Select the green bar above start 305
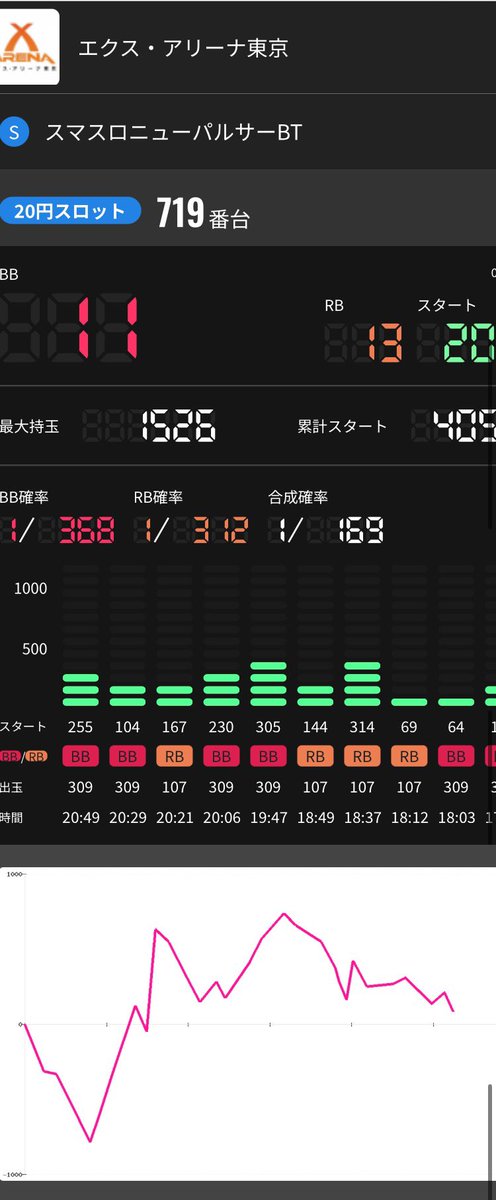This screenshot has width=496, height=1200. [268, 684]
